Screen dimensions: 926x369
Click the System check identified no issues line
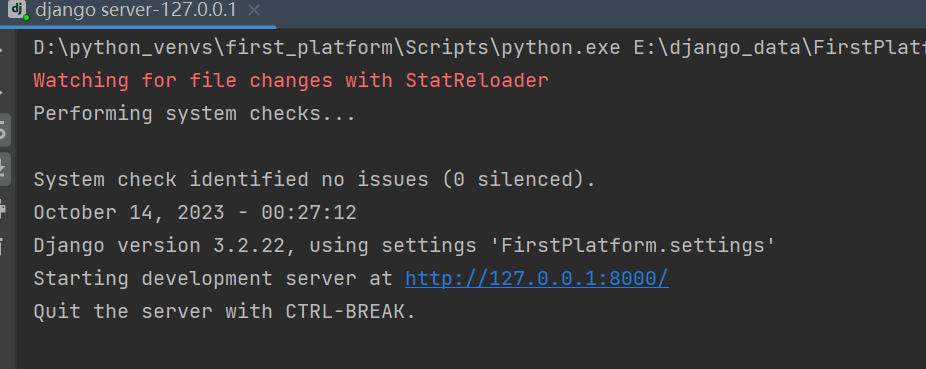click(315, 179)
